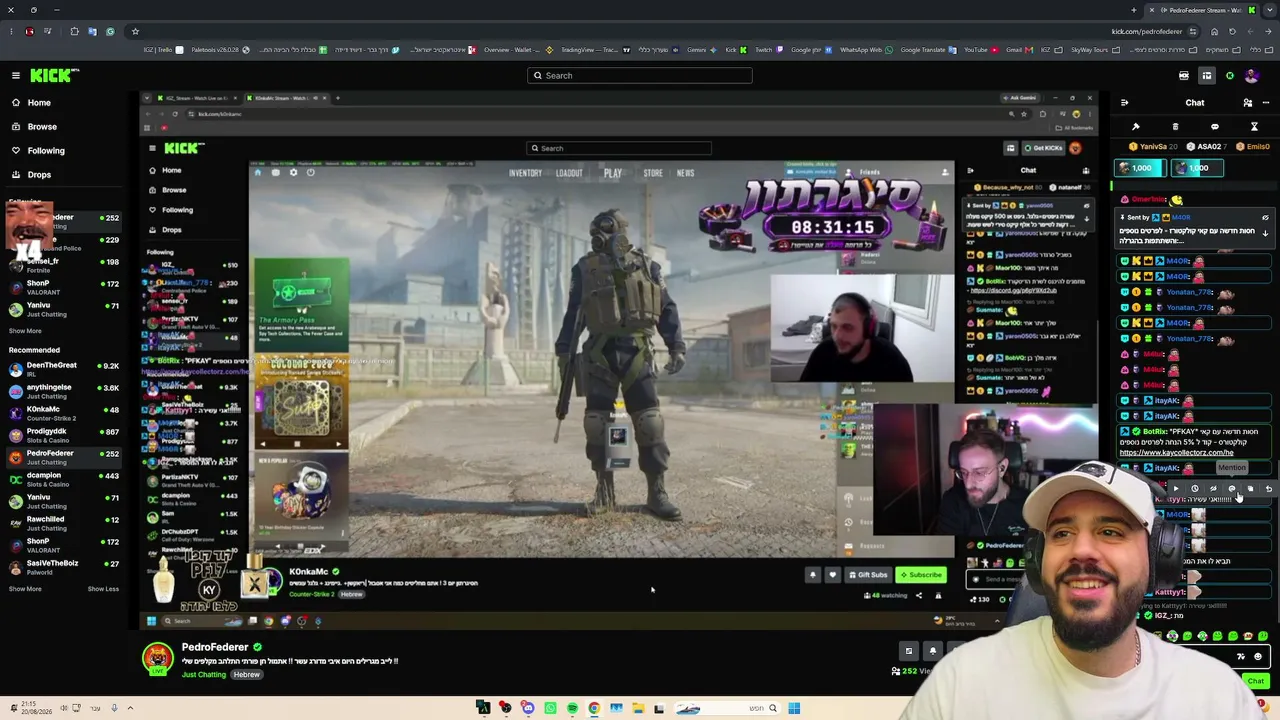Screen dimensions: 1280x720
Task: Open Following in the Kick sidebar
Action: point(46,151)
